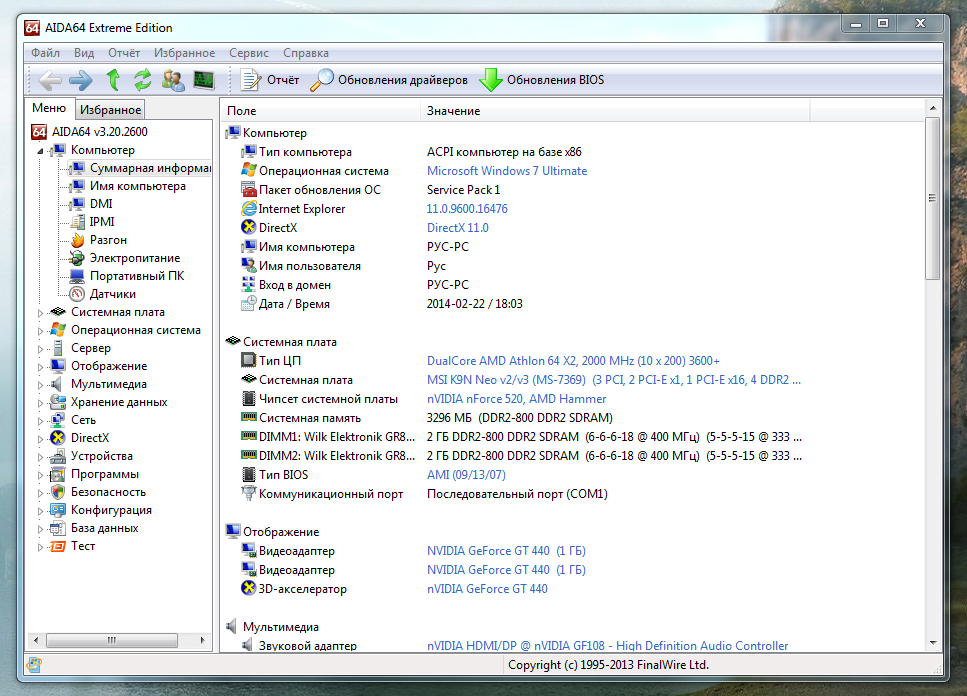The width and height of the screenshot is (967, 696).
Task: Expand the Отображение tree node
Action: click(41, 367)
